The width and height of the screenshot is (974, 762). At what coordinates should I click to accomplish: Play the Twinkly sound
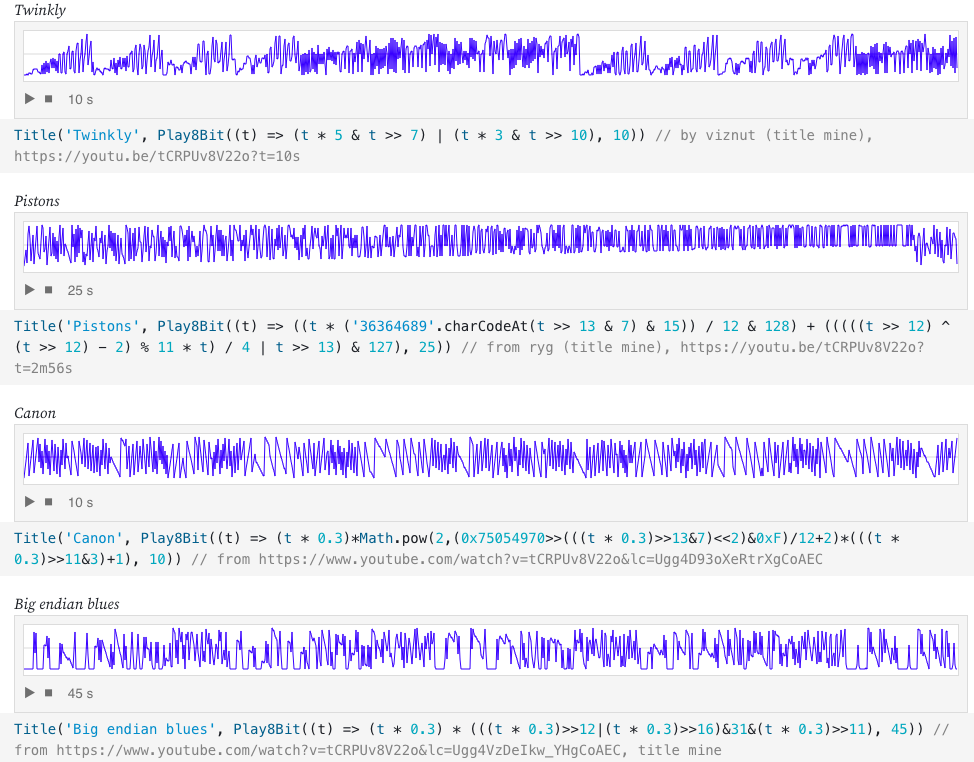tap(29, 99)
